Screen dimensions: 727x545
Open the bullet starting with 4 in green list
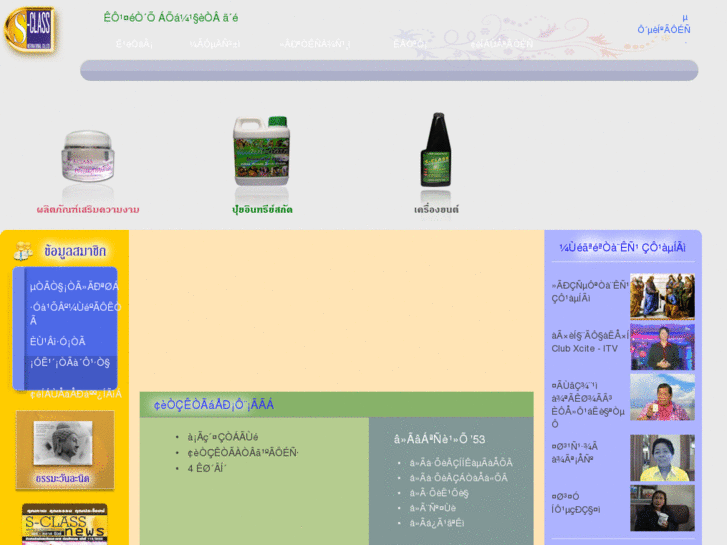click(x=207, y=468)
